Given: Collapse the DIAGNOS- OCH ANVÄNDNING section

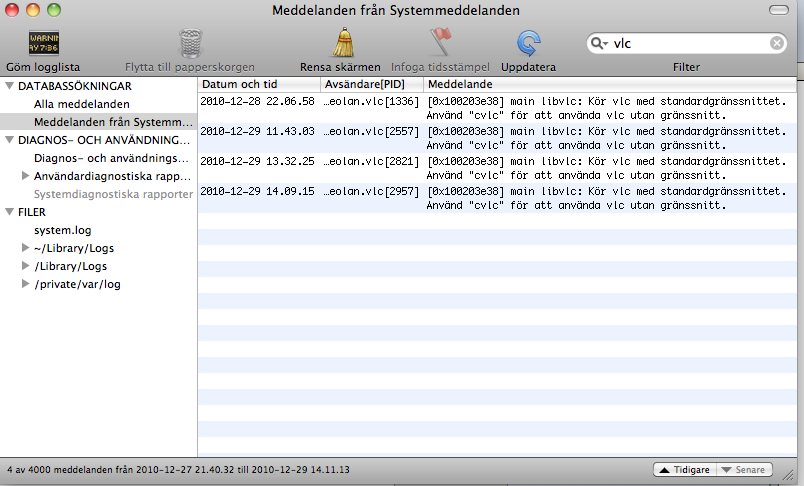Looking at the screenshot, I should pyautogui.click(x=9, y=139).
